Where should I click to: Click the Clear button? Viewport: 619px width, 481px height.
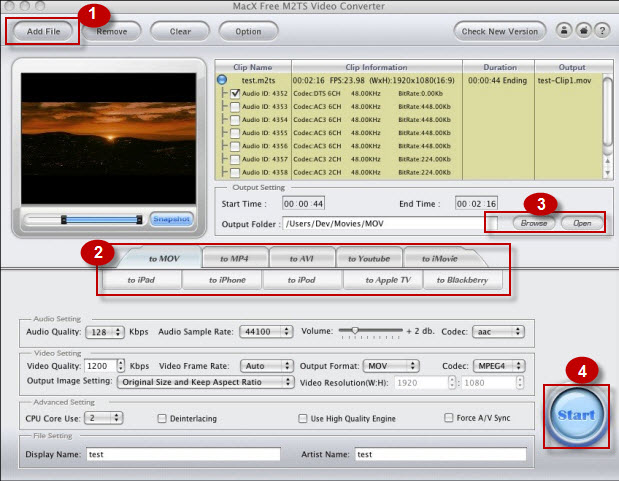point(180,31)
